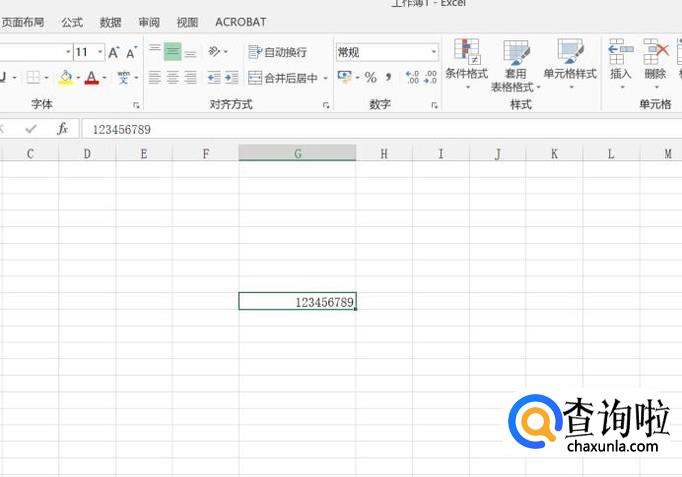
Task: Align cell text to the left
Action: coord(155,78)
